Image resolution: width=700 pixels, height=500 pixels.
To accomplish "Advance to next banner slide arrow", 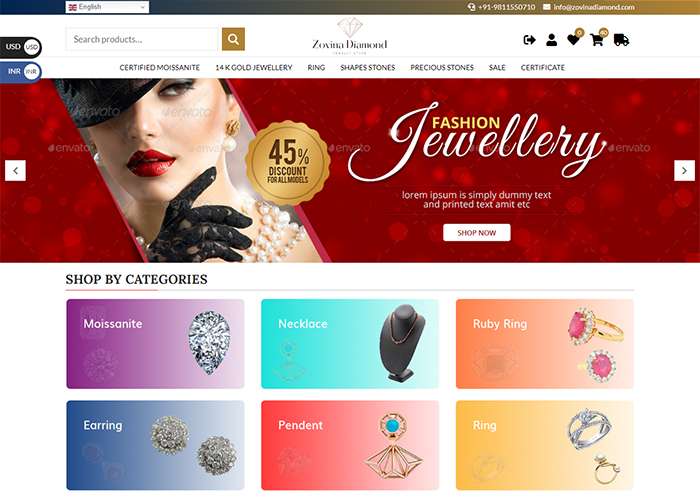I will coord(684,171).
